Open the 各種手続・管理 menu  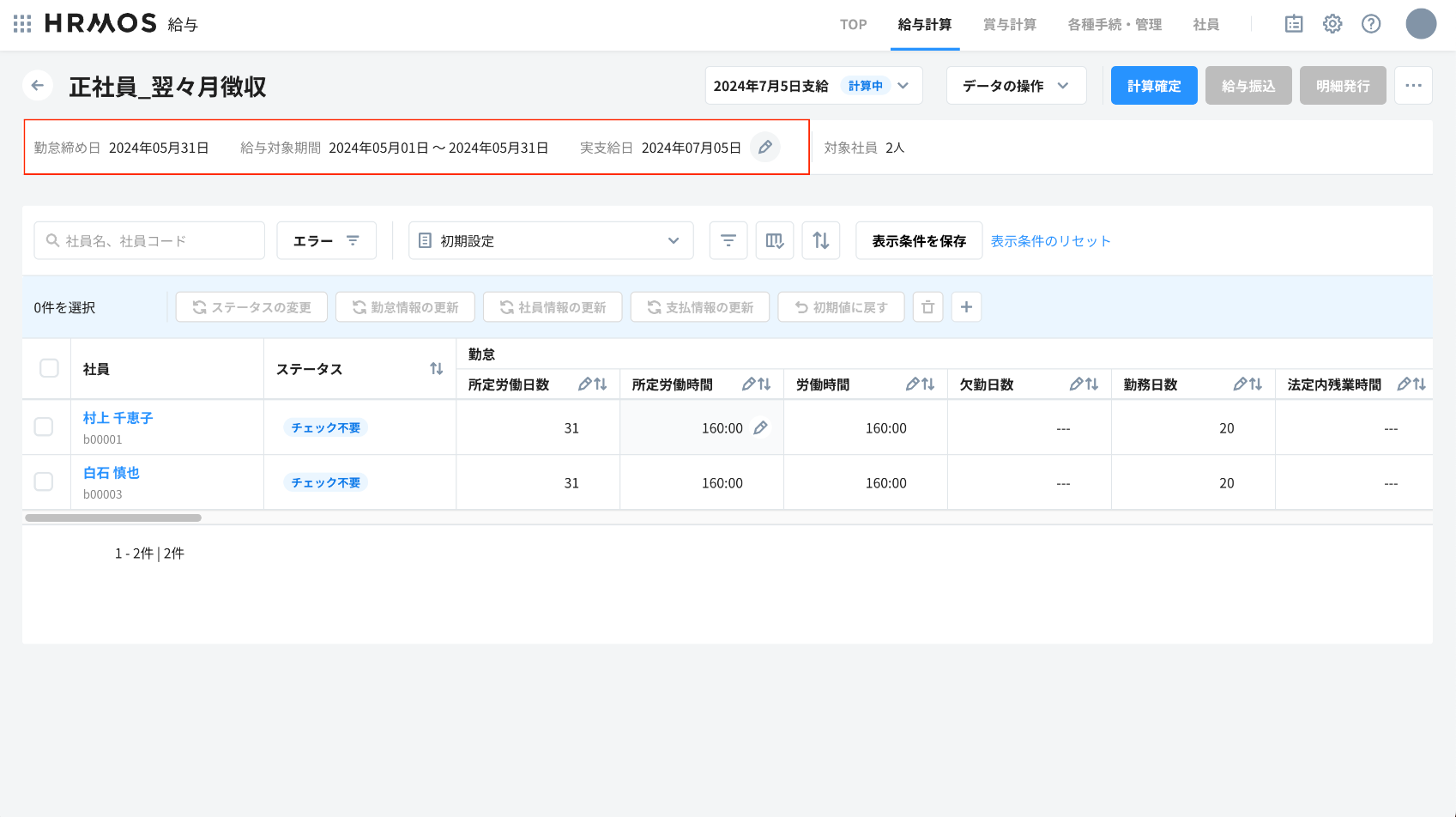[1114, 25]
